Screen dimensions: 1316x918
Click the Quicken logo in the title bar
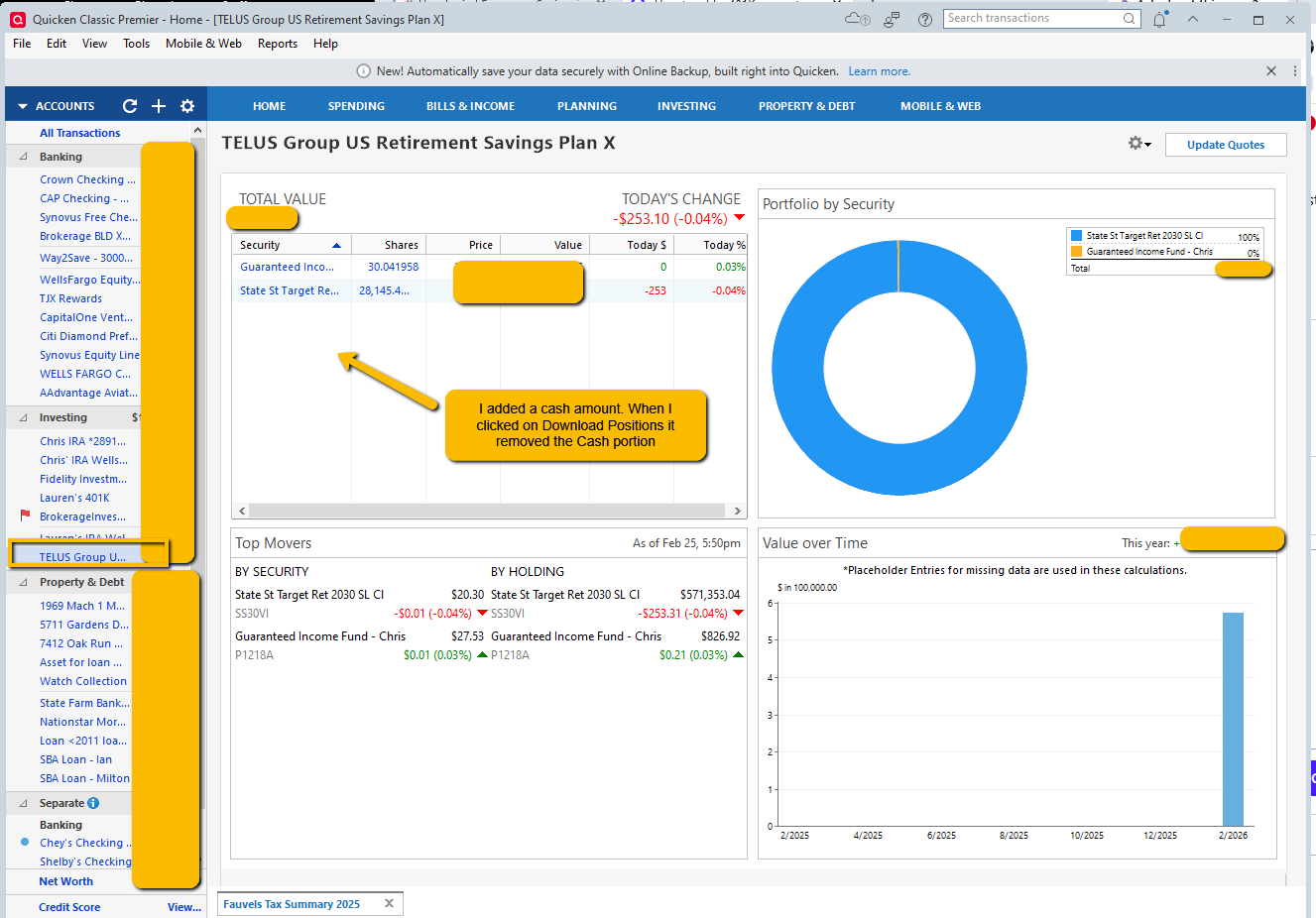click(18, 19)
